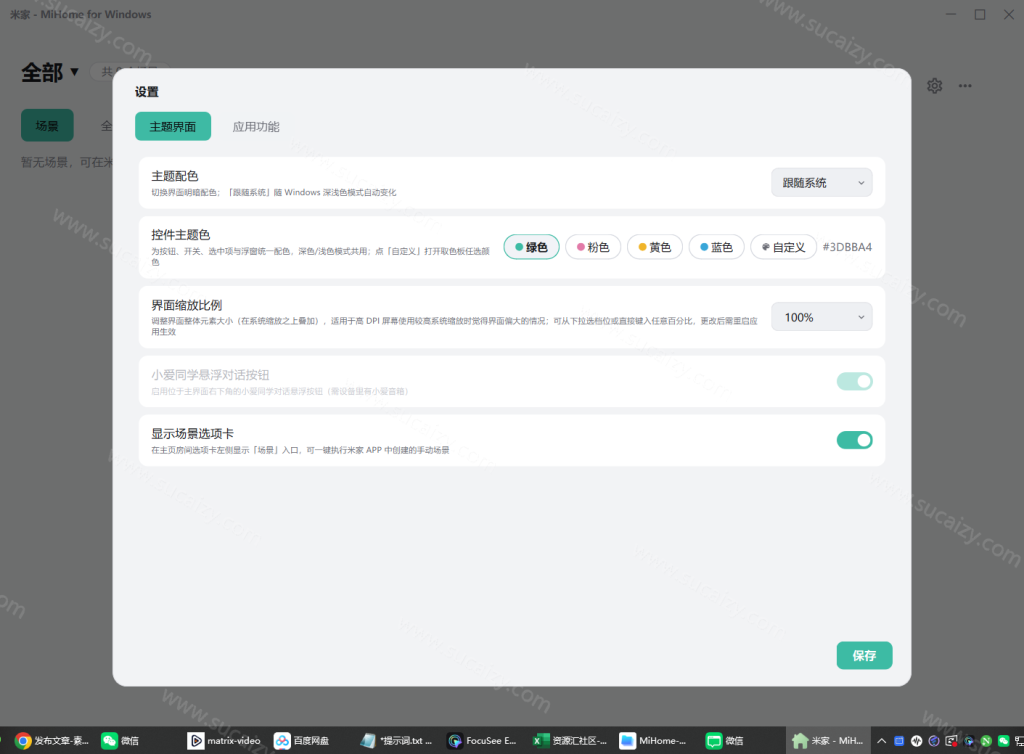Select the 场景 tab in main window
The image size is (1024, 754).
pyautogui.click(x=47, y=125)
